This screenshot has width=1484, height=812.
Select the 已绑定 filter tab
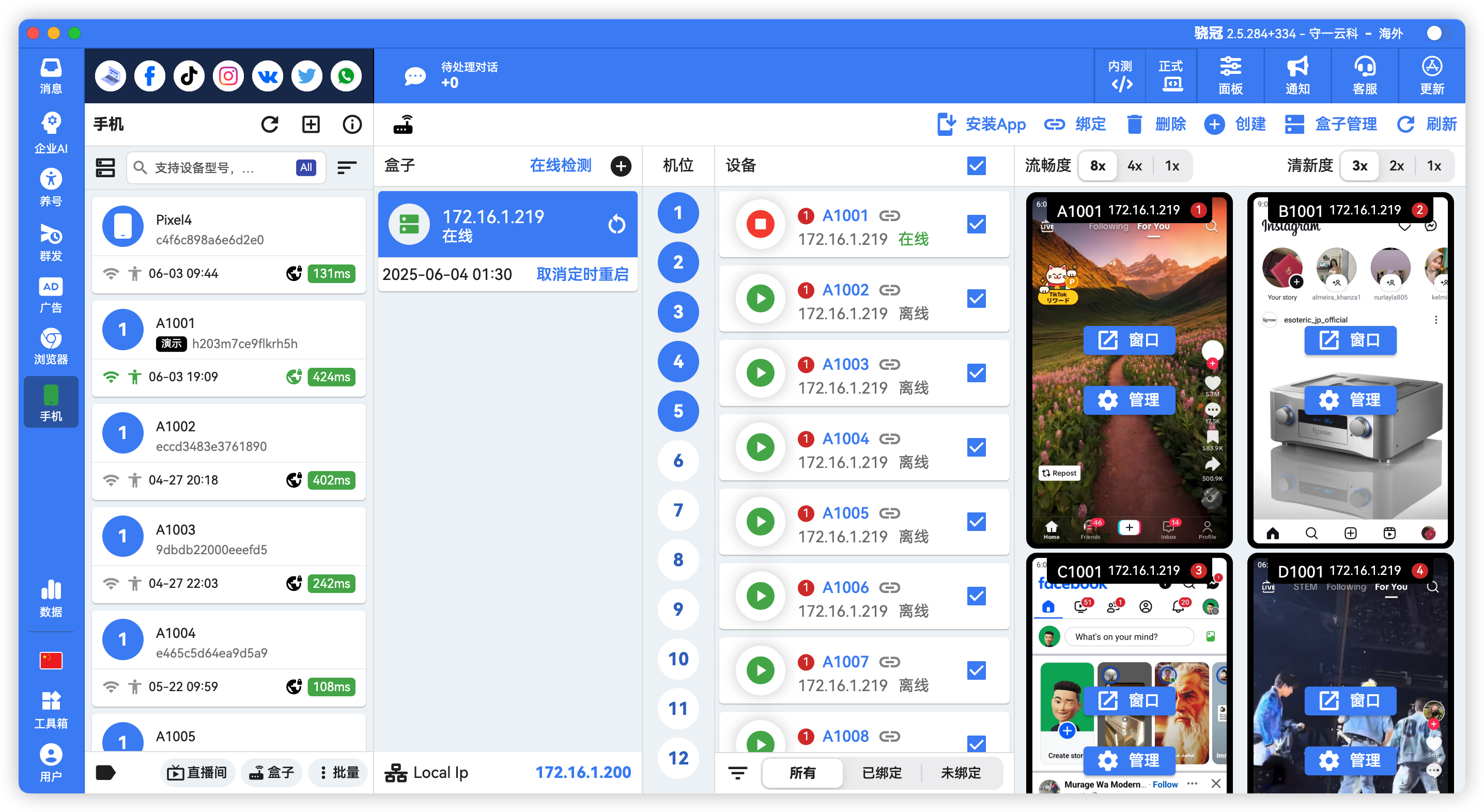point(882,773)
